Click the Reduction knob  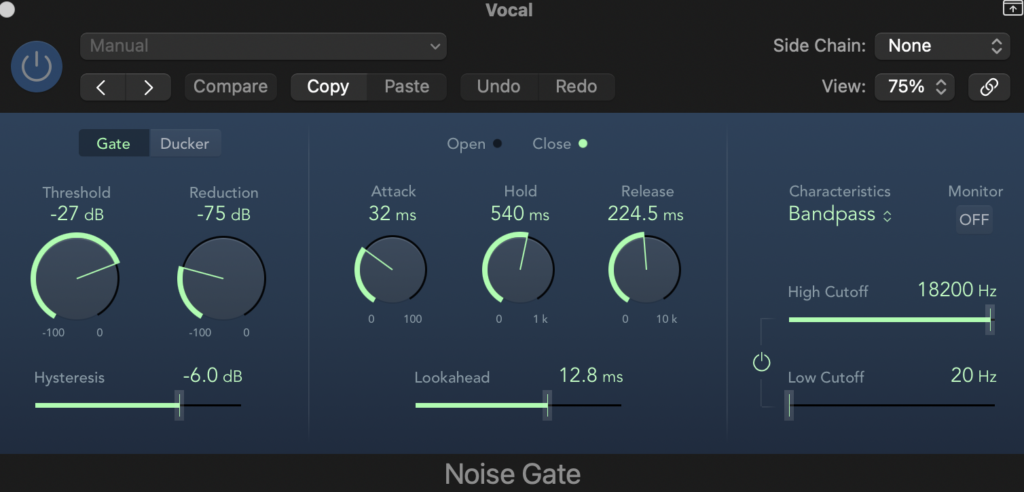point(222,277)
